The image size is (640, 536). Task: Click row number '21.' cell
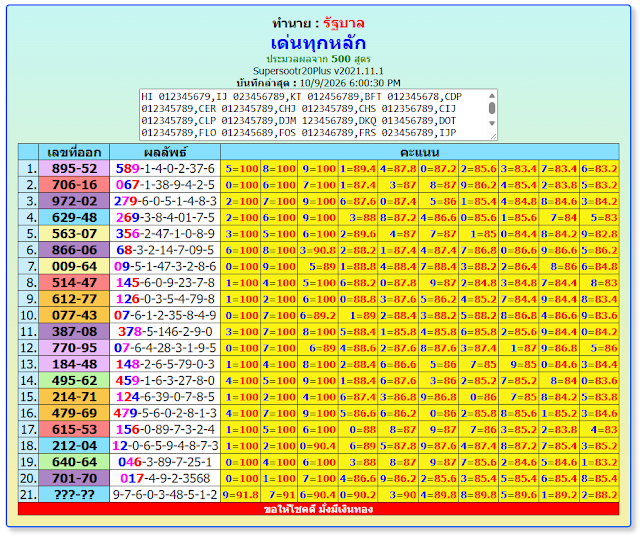point(28,495)
